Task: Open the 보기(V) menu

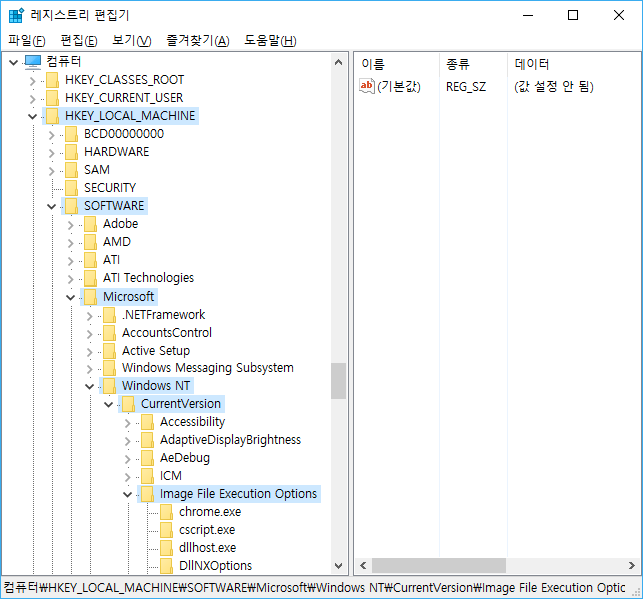Action: (x=132, y=40)
